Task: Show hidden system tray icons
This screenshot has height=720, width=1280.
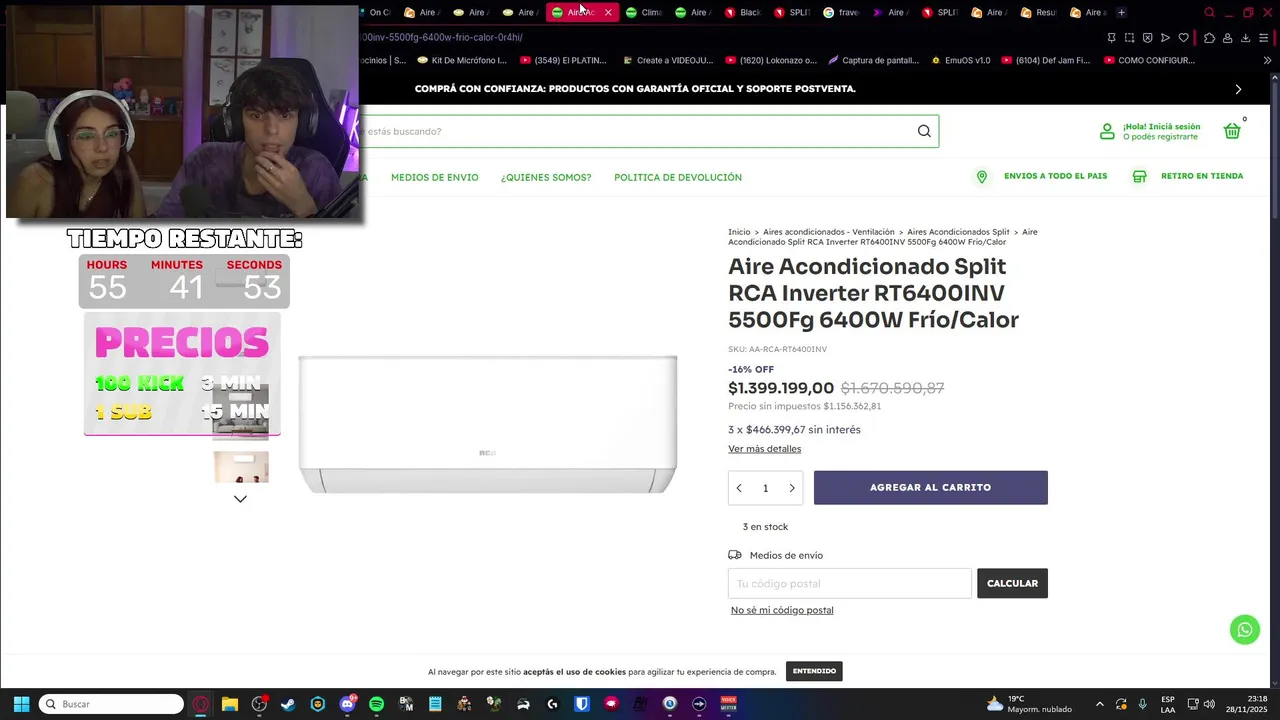Action: click(x=1100, y=704)
